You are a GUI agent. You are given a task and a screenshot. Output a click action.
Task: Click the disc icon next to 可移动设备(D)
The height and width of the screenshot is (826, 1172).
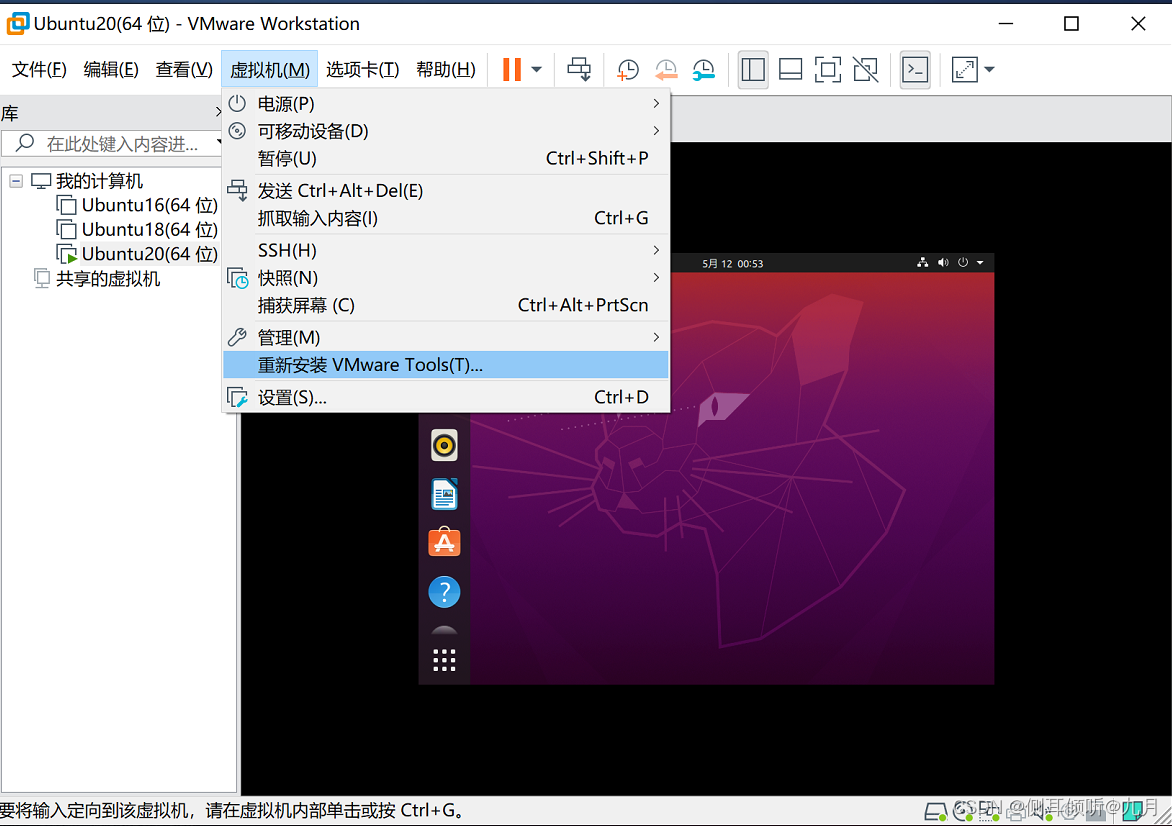pos(237,131)
